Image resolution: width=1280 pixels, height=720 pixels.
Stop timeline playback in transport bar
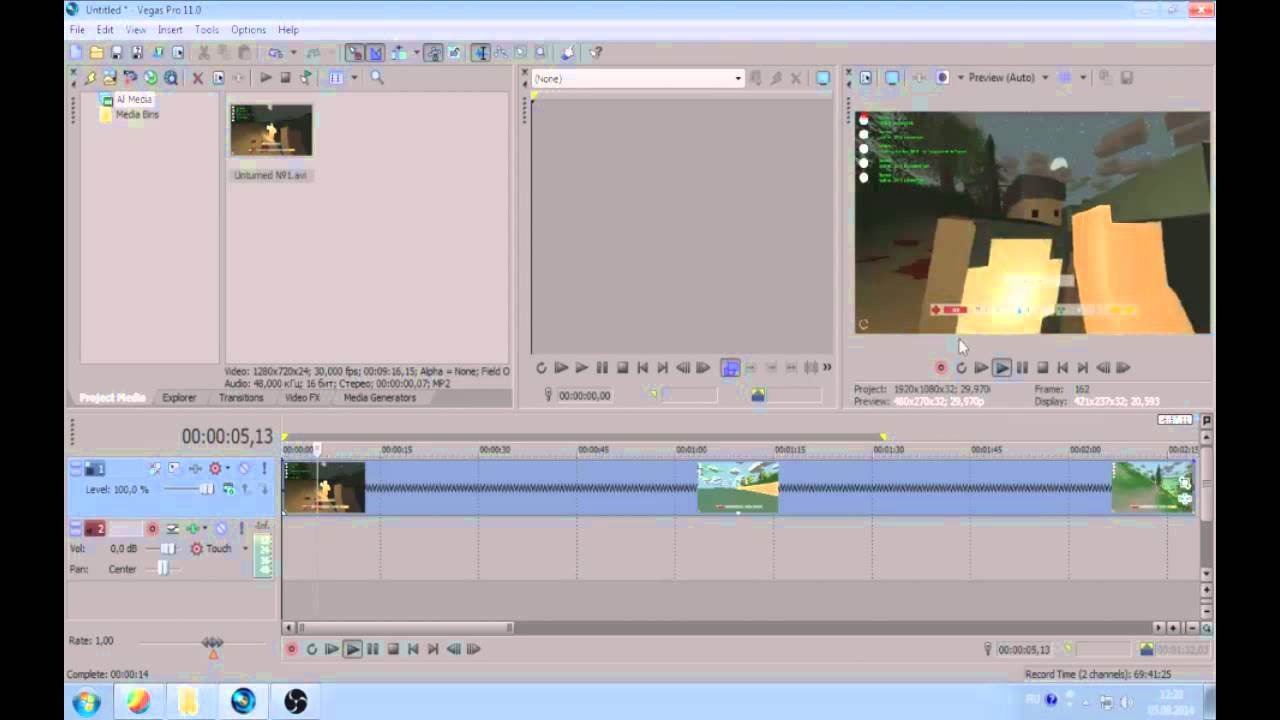(393, 649)
